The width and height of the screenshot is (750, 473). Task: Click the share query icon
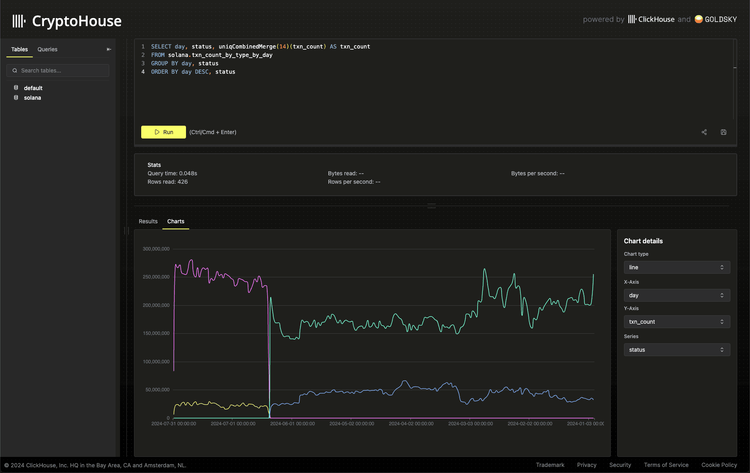click(x=704, y=132)
